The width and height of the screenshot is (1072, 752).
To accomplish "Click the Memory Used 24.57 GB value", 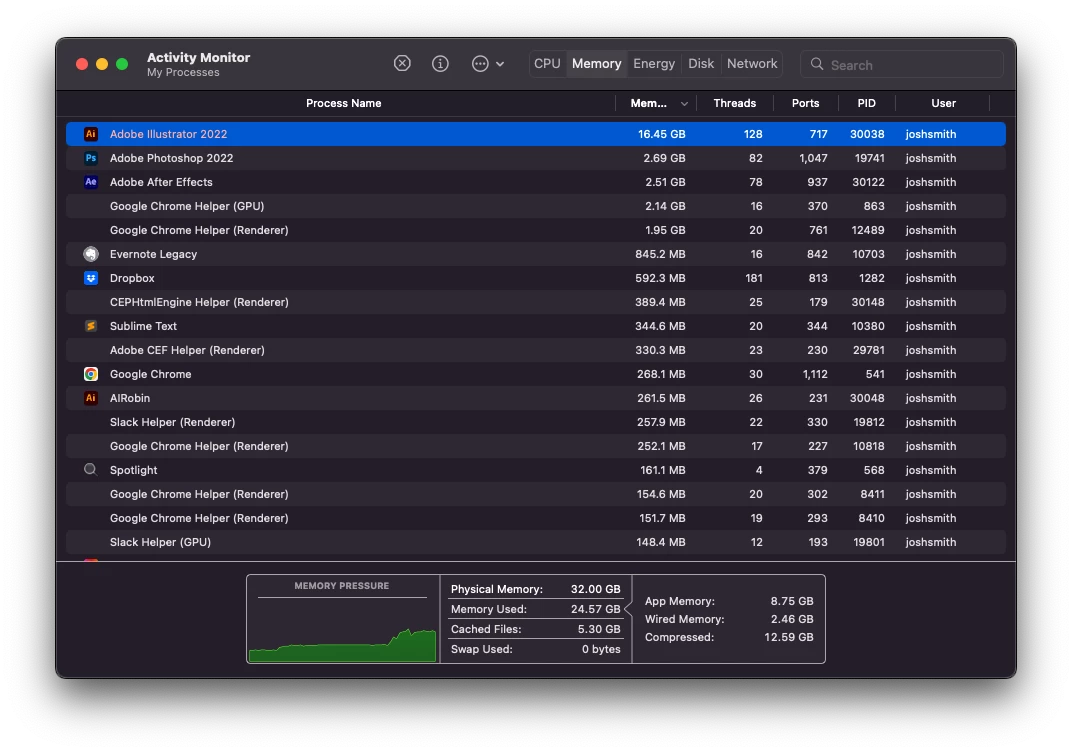I will (x=595, y=609).
